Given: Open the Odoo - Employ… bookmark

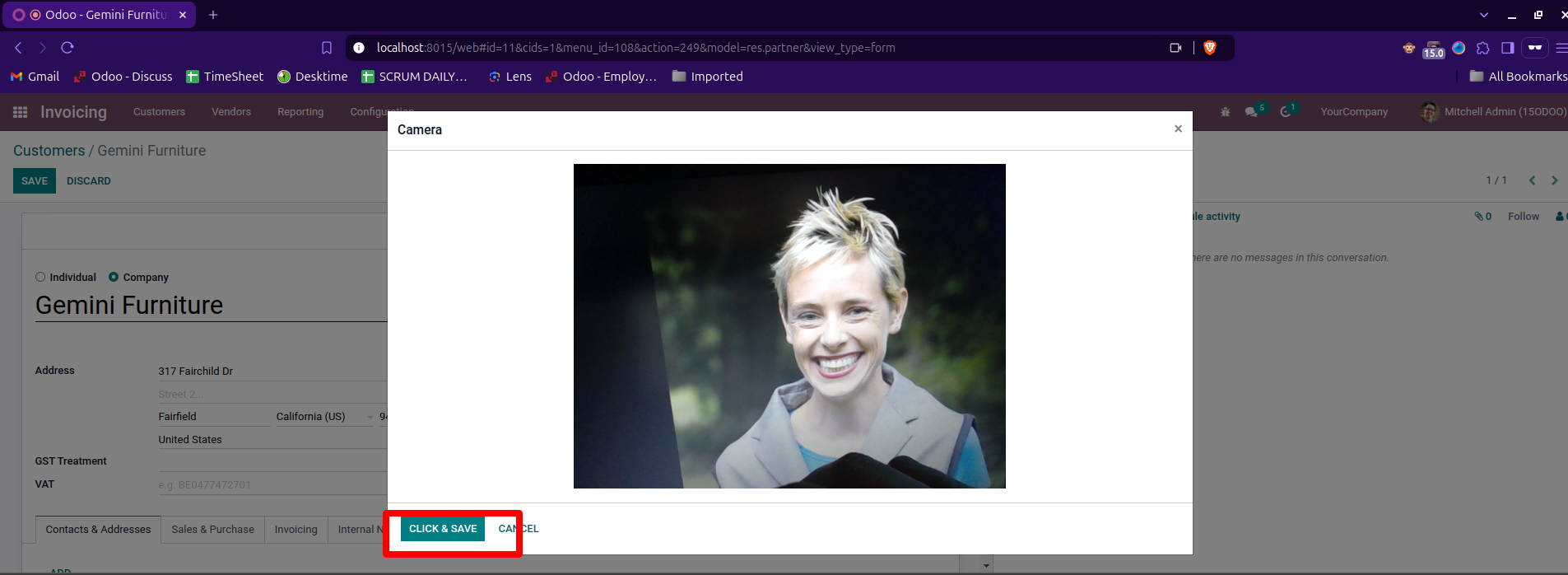Looking at the screenshot, I should (x=601, y=77).
